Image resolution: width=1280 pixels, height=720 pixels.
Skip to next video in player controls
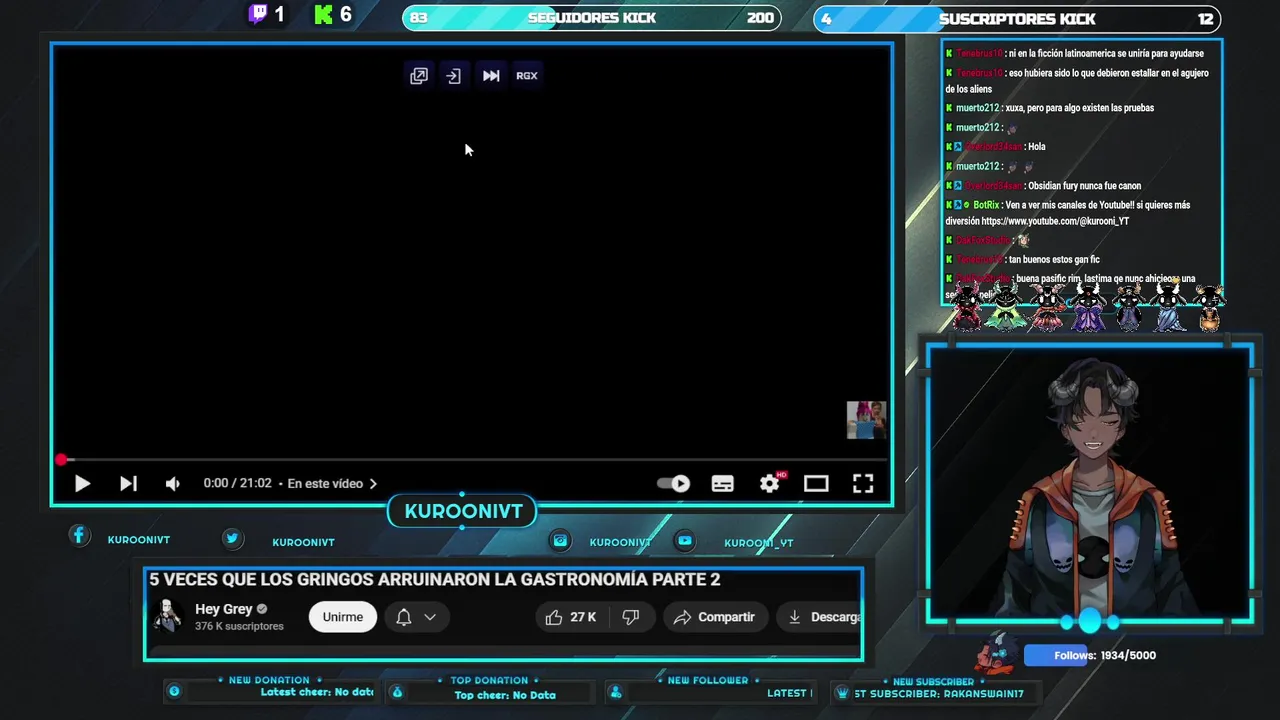pos(128,484)
